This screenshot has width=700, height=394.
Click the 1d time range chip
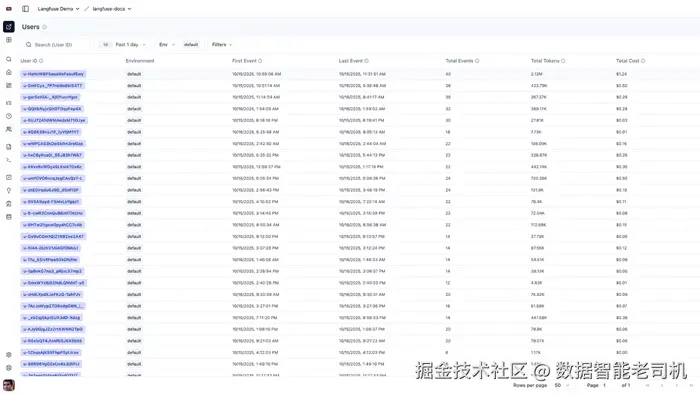105,45
